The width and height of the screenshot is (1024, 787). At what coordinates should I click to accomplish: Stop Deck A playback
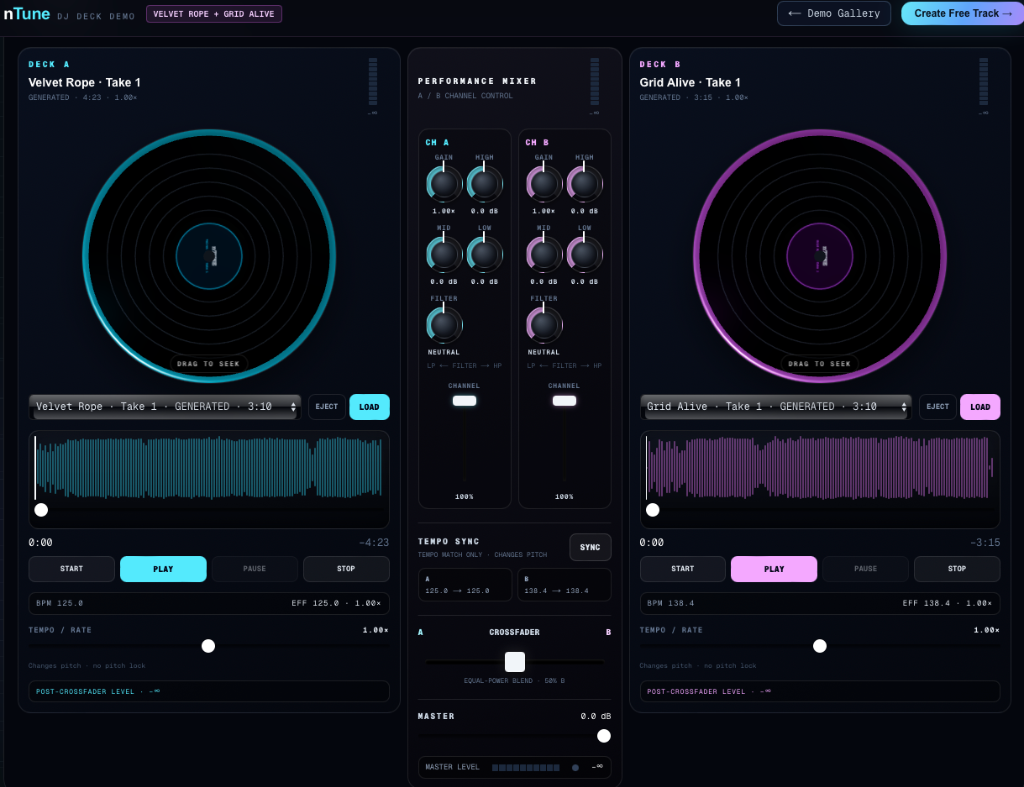click(x=346, y=569)
